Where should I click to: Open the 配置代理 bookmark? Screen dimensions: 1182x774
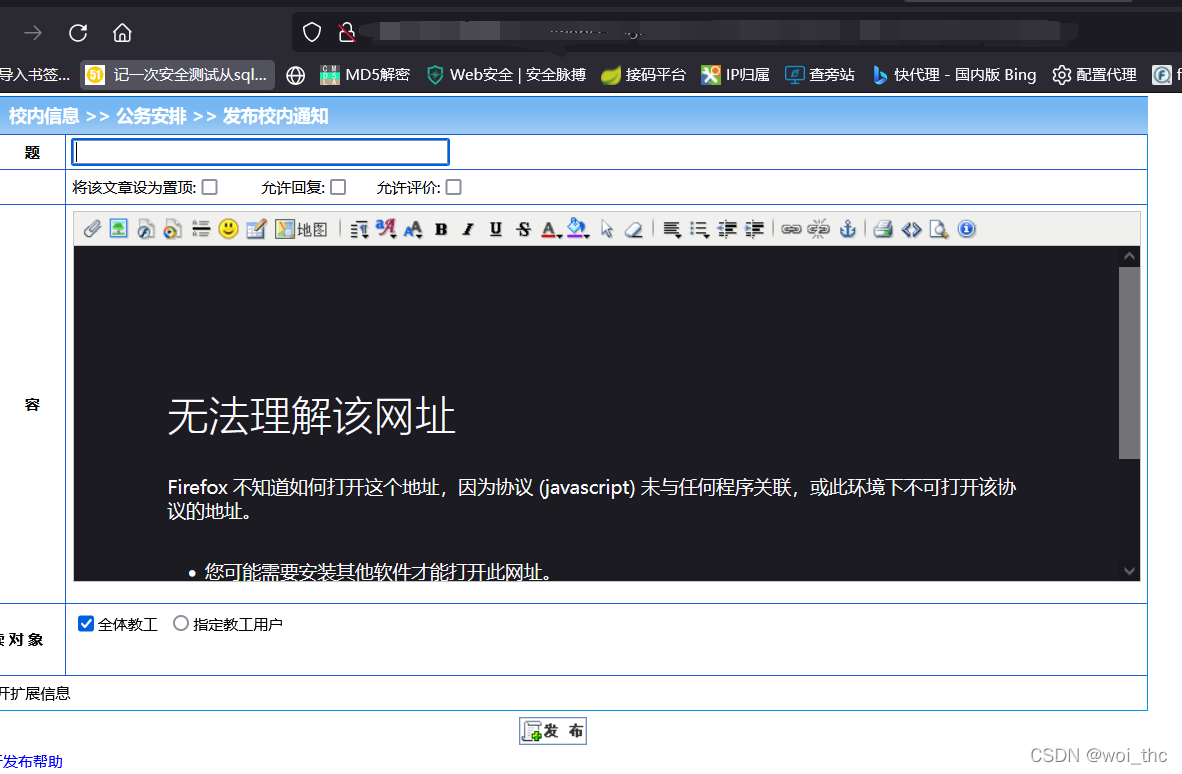[x=1094, y=75]
